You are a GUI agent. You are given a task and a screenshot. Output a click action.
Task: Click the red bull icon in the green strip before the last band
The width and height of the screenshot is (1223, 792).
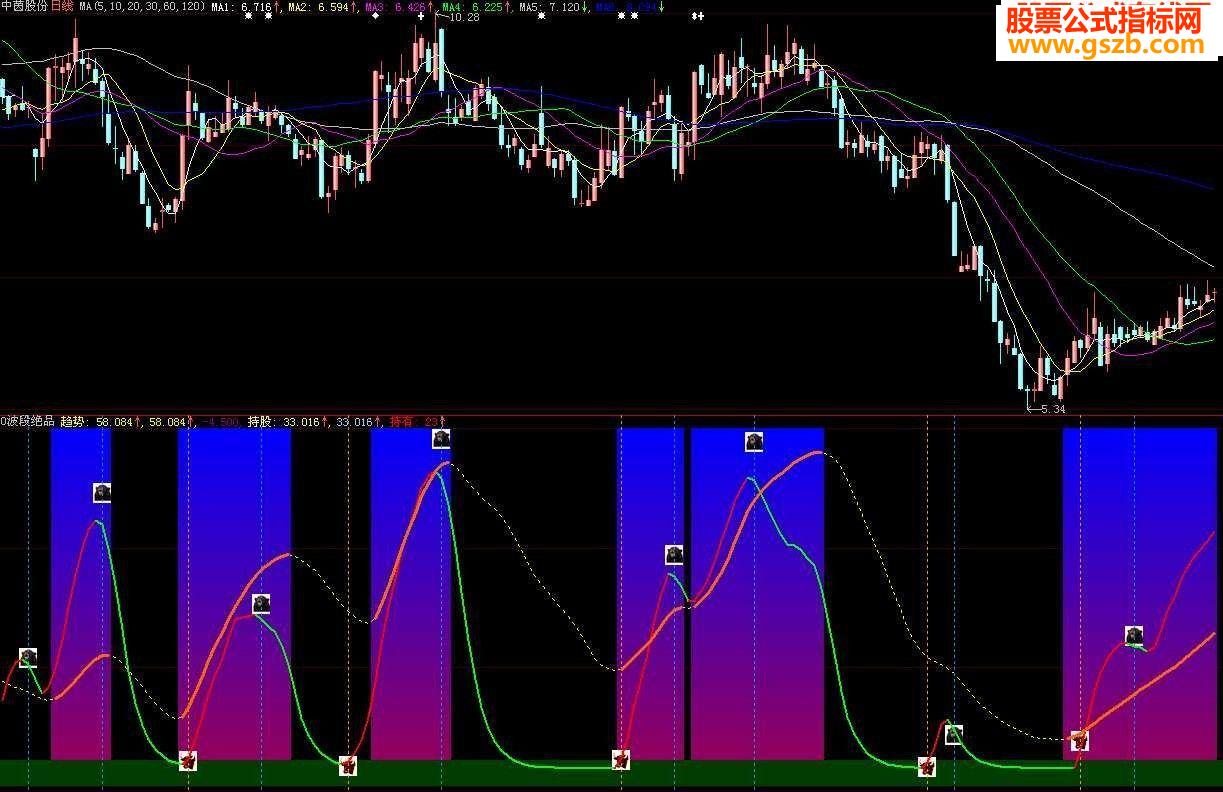click(x=927, y=767)
